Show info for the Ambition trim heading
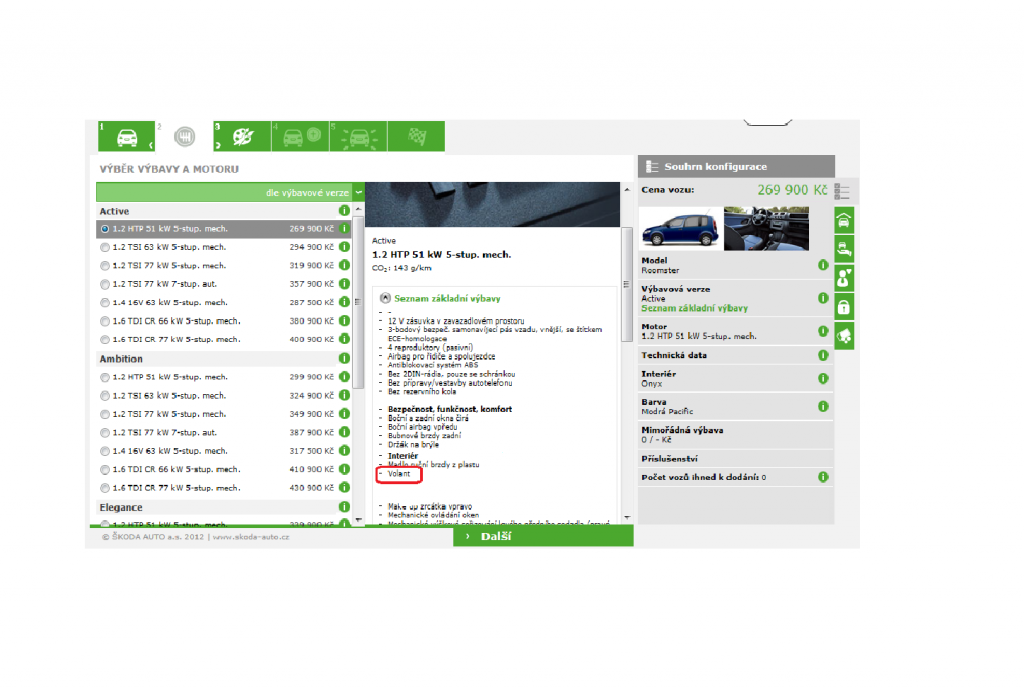Image resolution: width=1024 pixels, height=688 pixels. (344, 358)
